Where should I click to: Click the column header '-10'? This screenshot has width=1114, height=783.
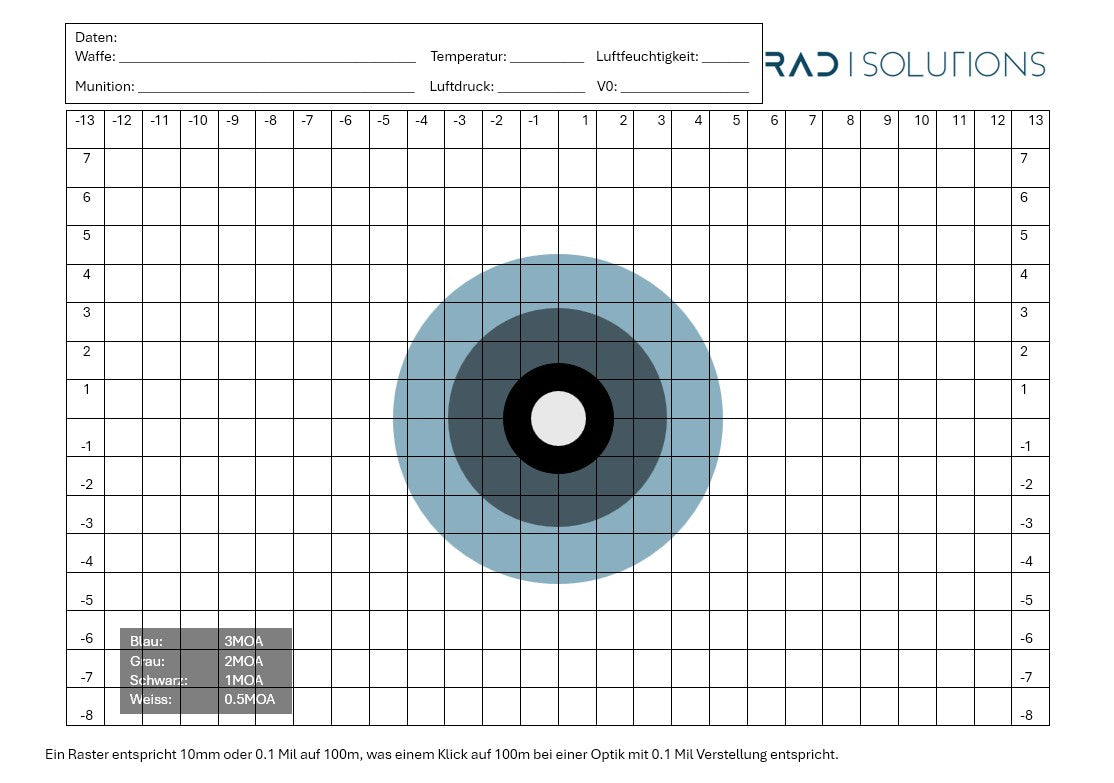(198, 120)
